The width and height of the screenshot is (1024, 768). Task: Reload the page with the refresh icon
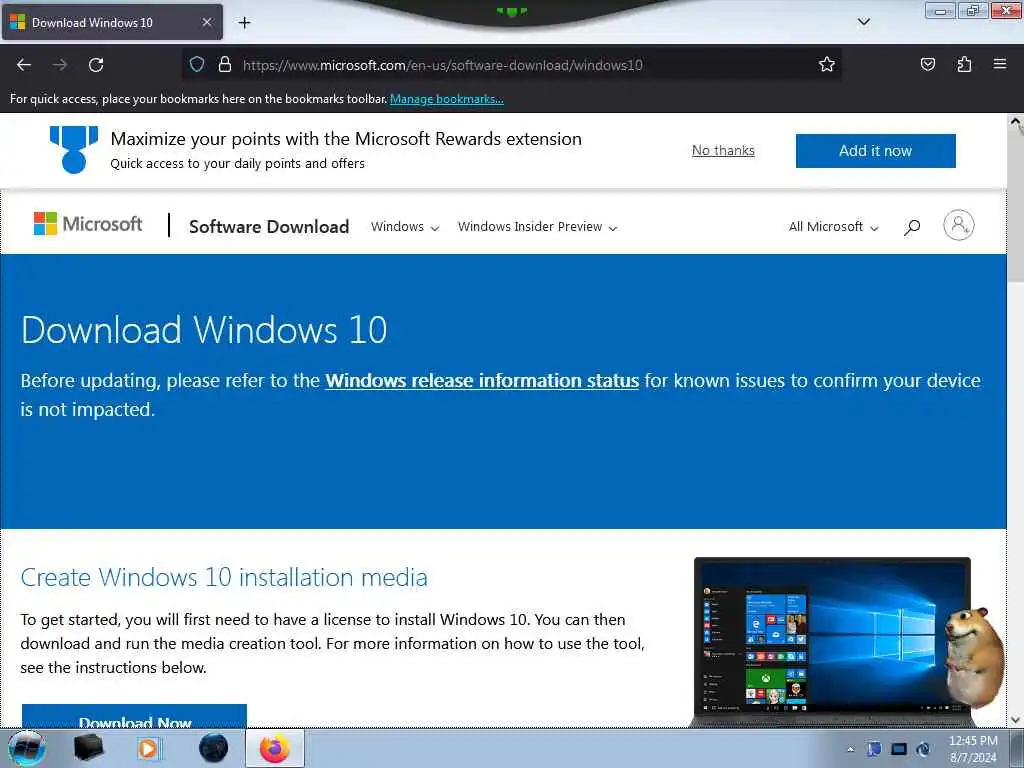(96, 65)
